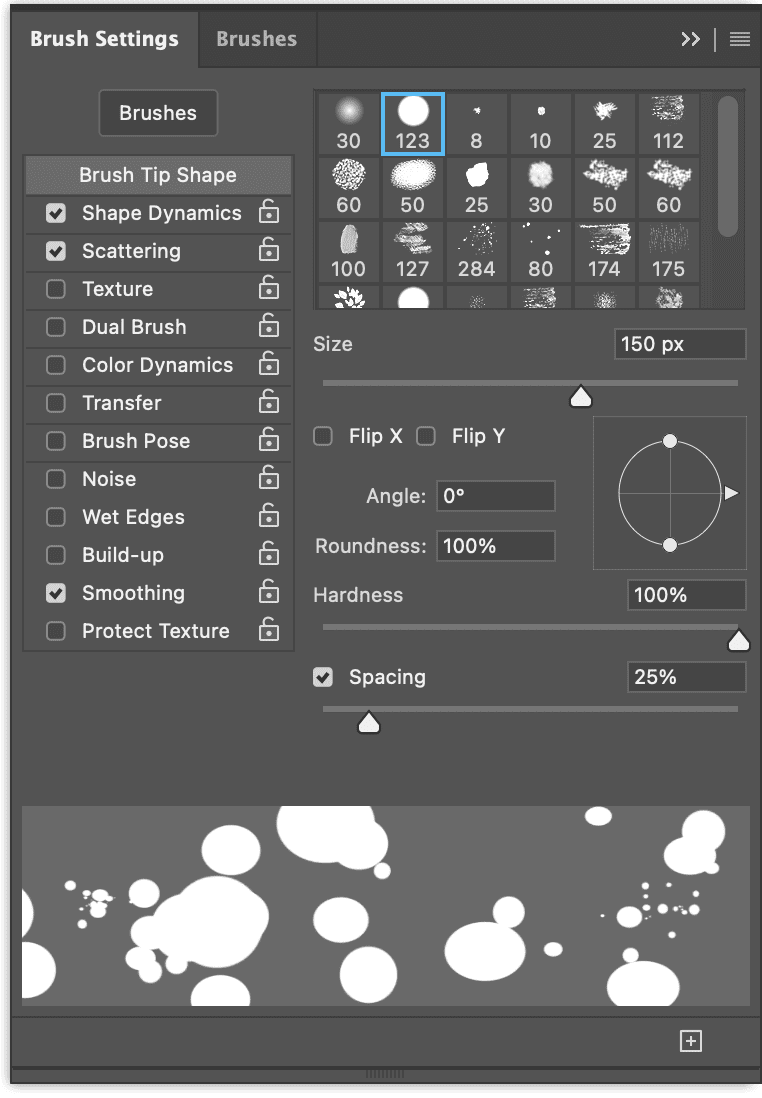This screenshot has width=762, height=1098.
Task: Click the Angle input field
Action: click(495, 495)
